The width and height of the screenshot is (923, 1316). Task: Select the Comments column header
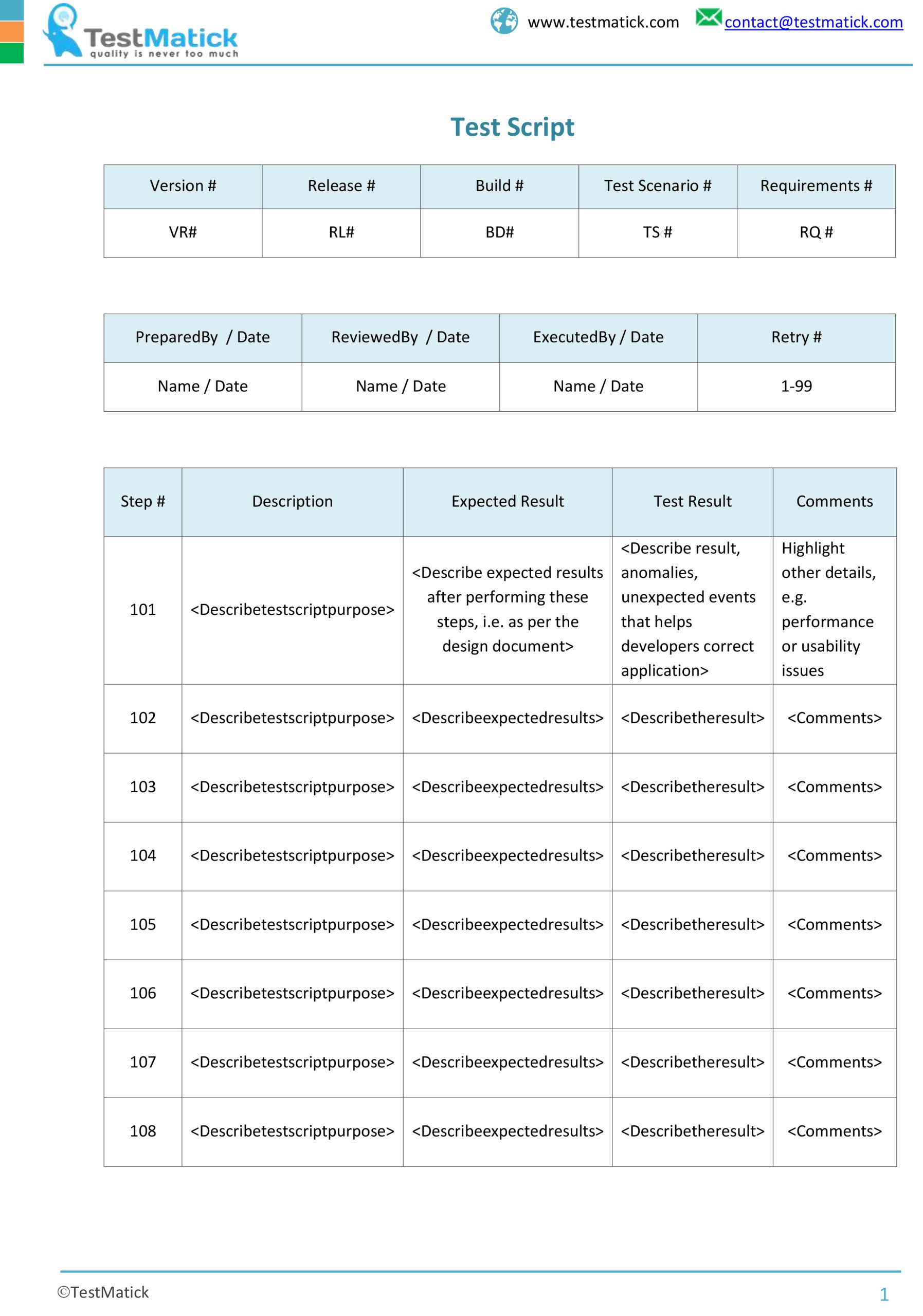coord(835,502)
